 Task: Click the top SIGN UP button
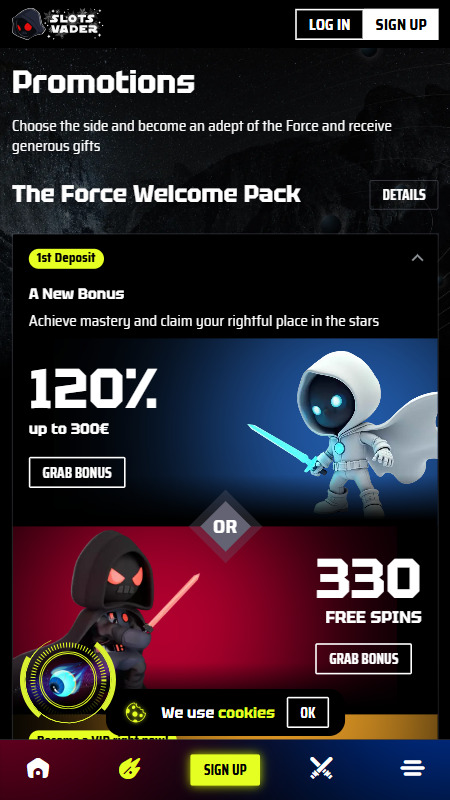(401, 24)
